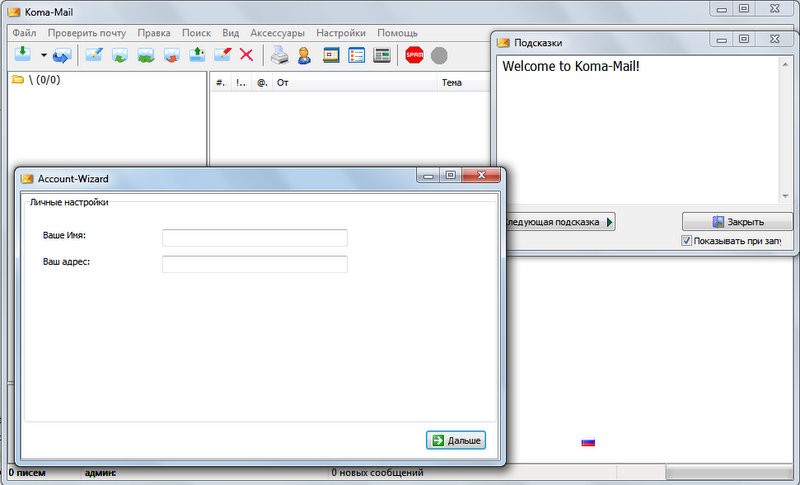The image size is (800, 485).
Task: Focus the Ваш адрес input field
Action: click(x=255, y=264)
